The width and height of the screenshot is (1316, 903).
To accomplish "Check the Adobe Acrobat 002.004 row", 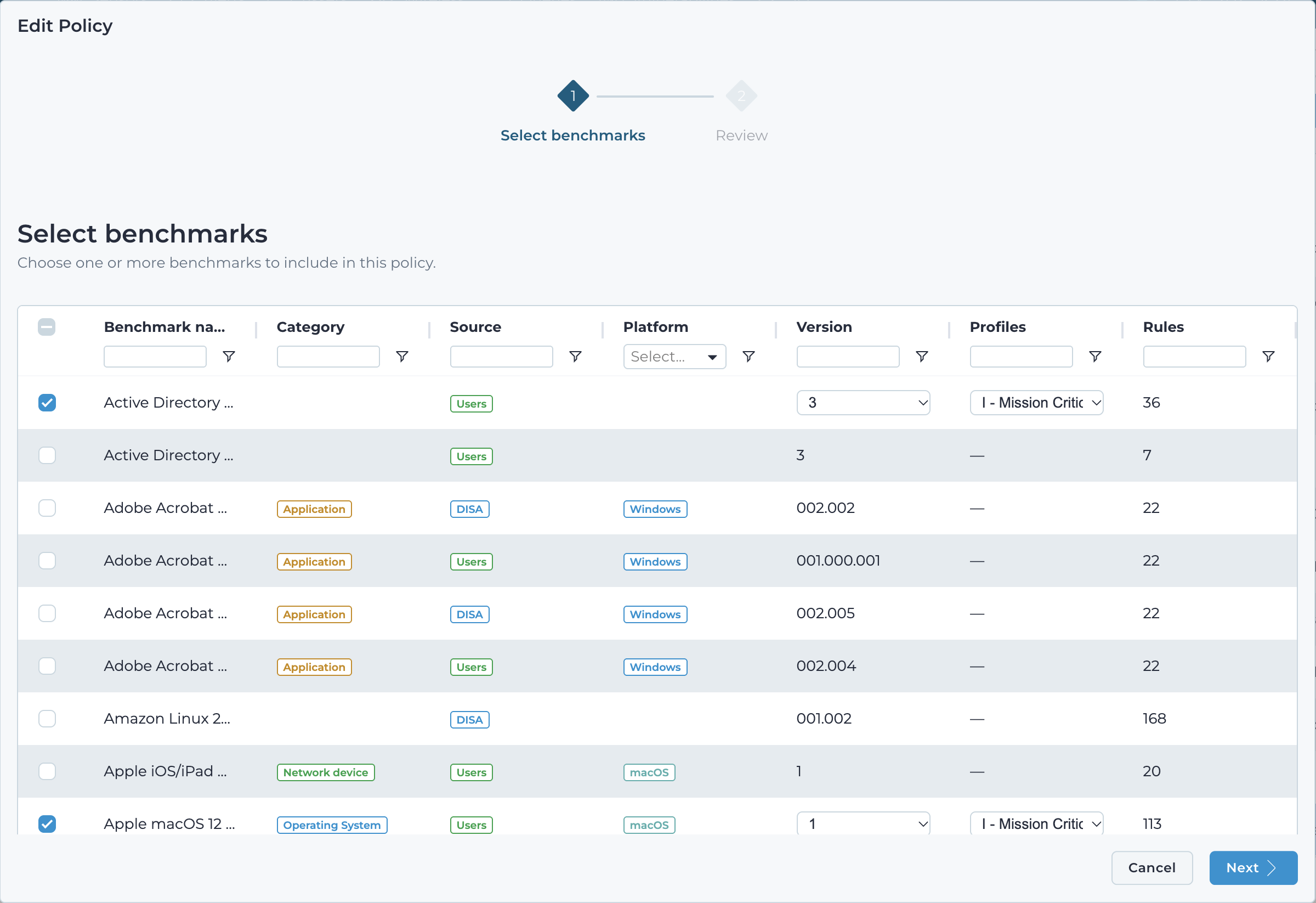I will [47, 666].
